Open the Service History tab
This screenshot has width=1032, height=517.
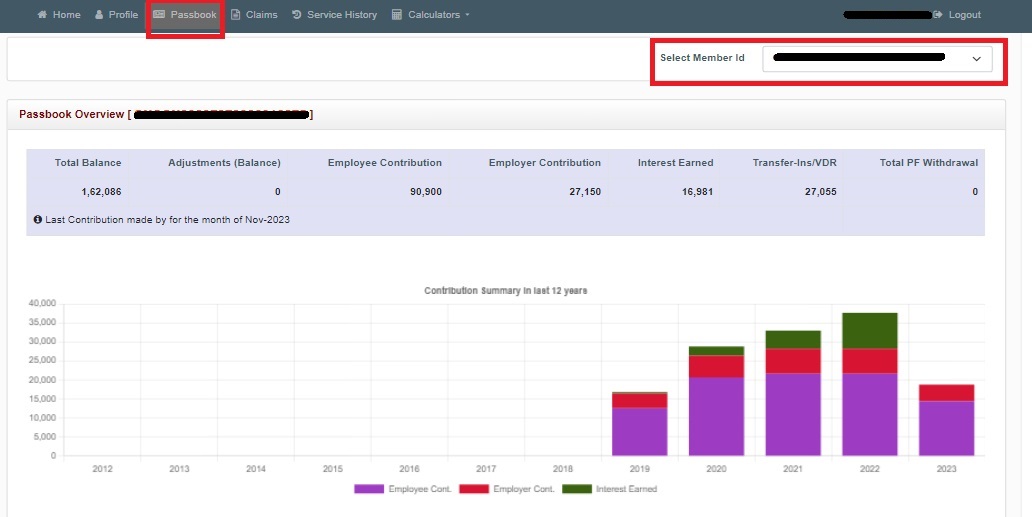click(342, 15)
